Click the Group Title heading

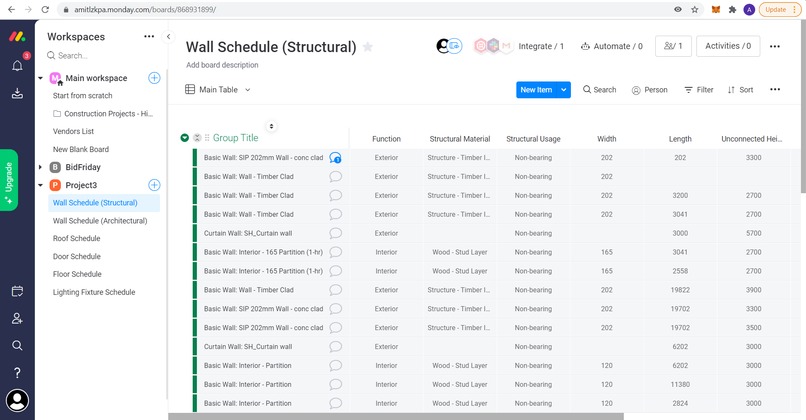(235, 138)
